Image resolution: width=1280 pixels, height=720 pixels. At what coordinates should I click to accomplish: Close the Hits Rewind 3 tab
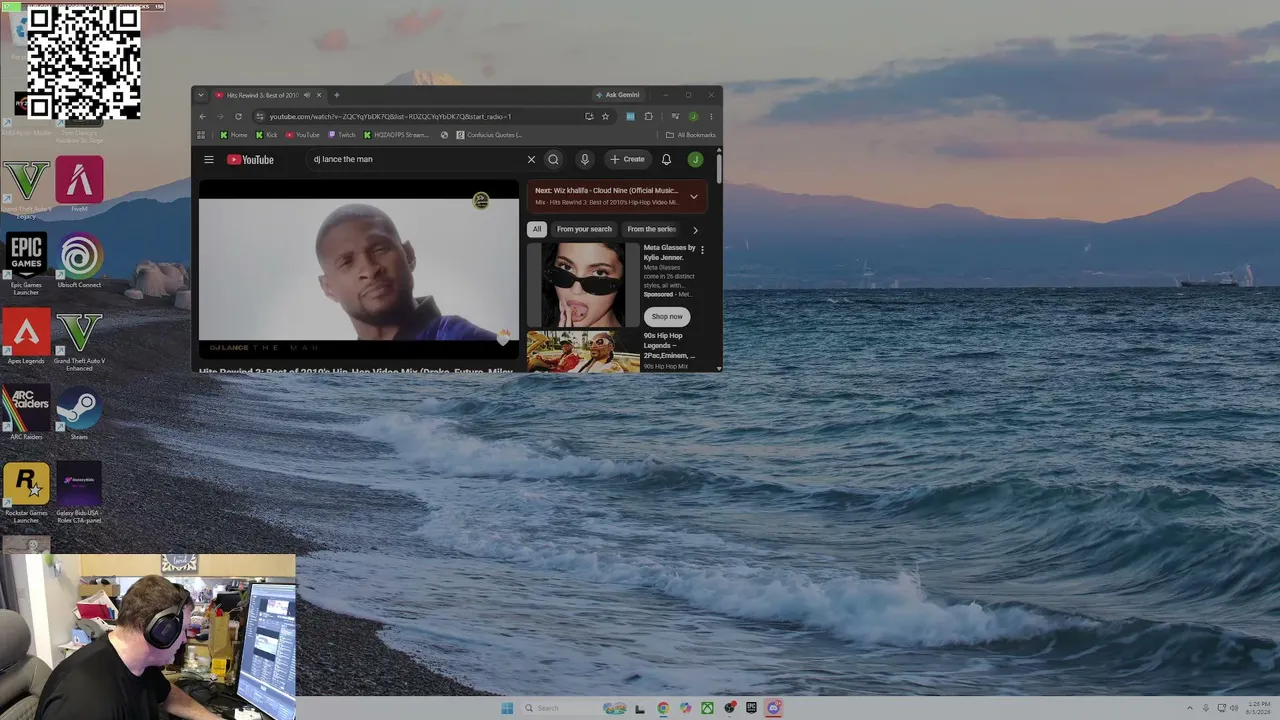coord(319,95)
